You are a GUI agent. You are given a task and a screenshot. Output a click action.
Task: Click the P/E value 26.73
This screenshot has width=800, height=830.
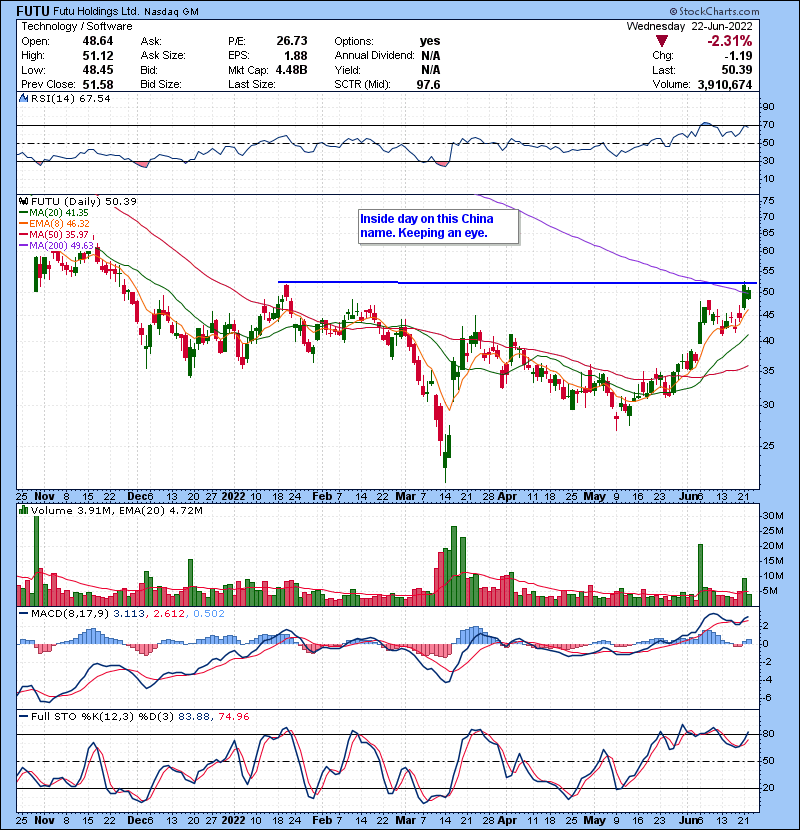[x=292, y=41]
